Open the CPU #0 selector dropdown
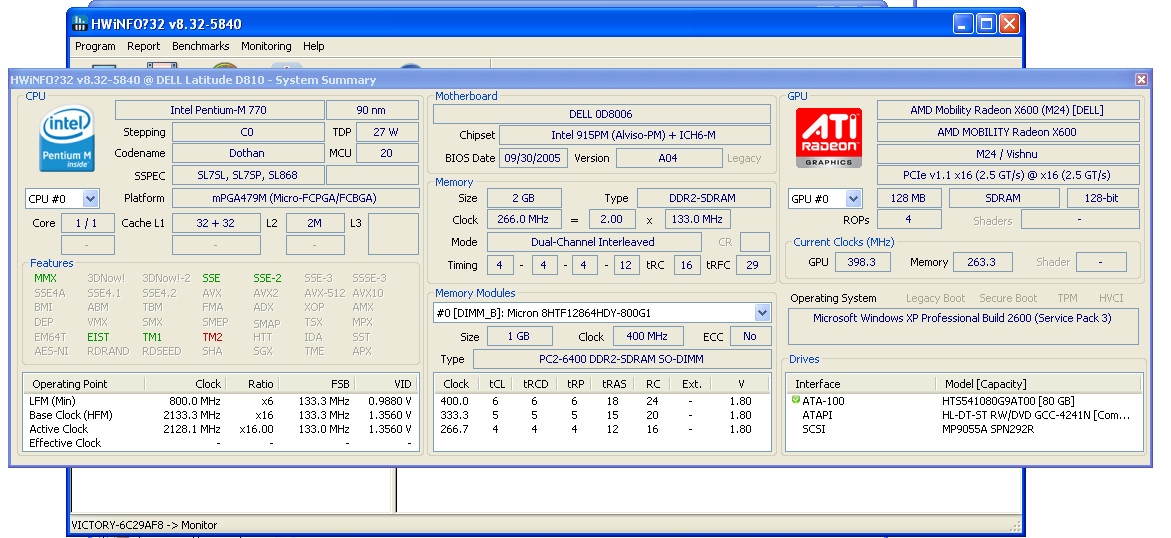 (90, 199)
